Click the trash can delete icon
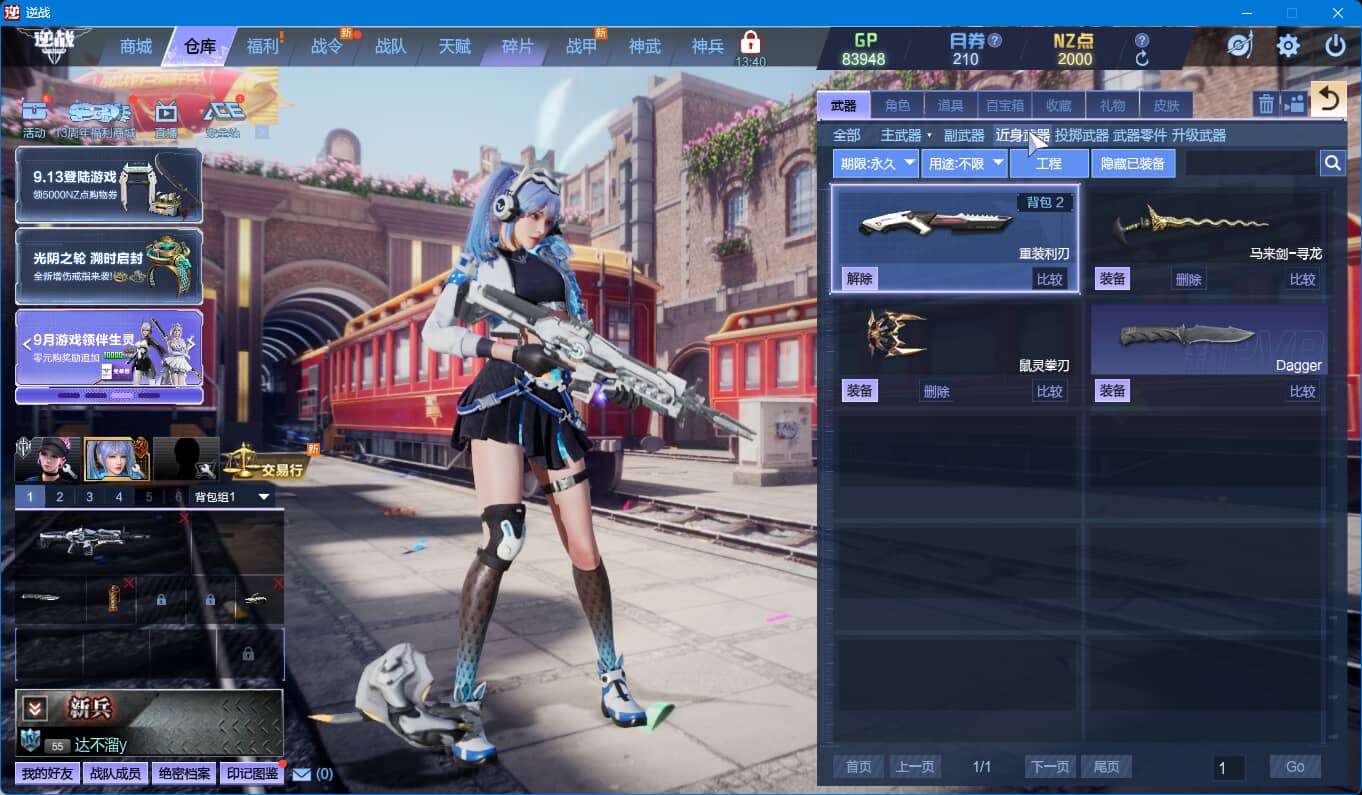 coord(1266,103)
